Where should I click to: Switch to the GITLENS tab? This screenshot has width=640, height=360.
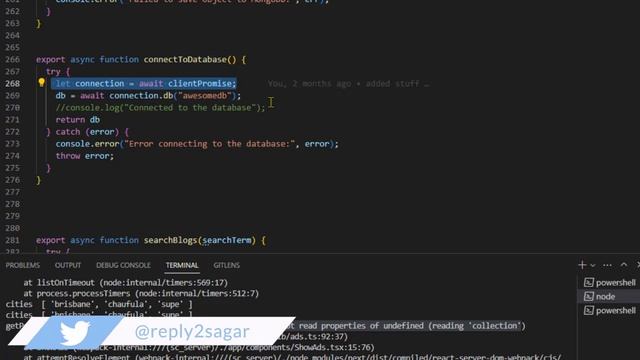(227, 265)
